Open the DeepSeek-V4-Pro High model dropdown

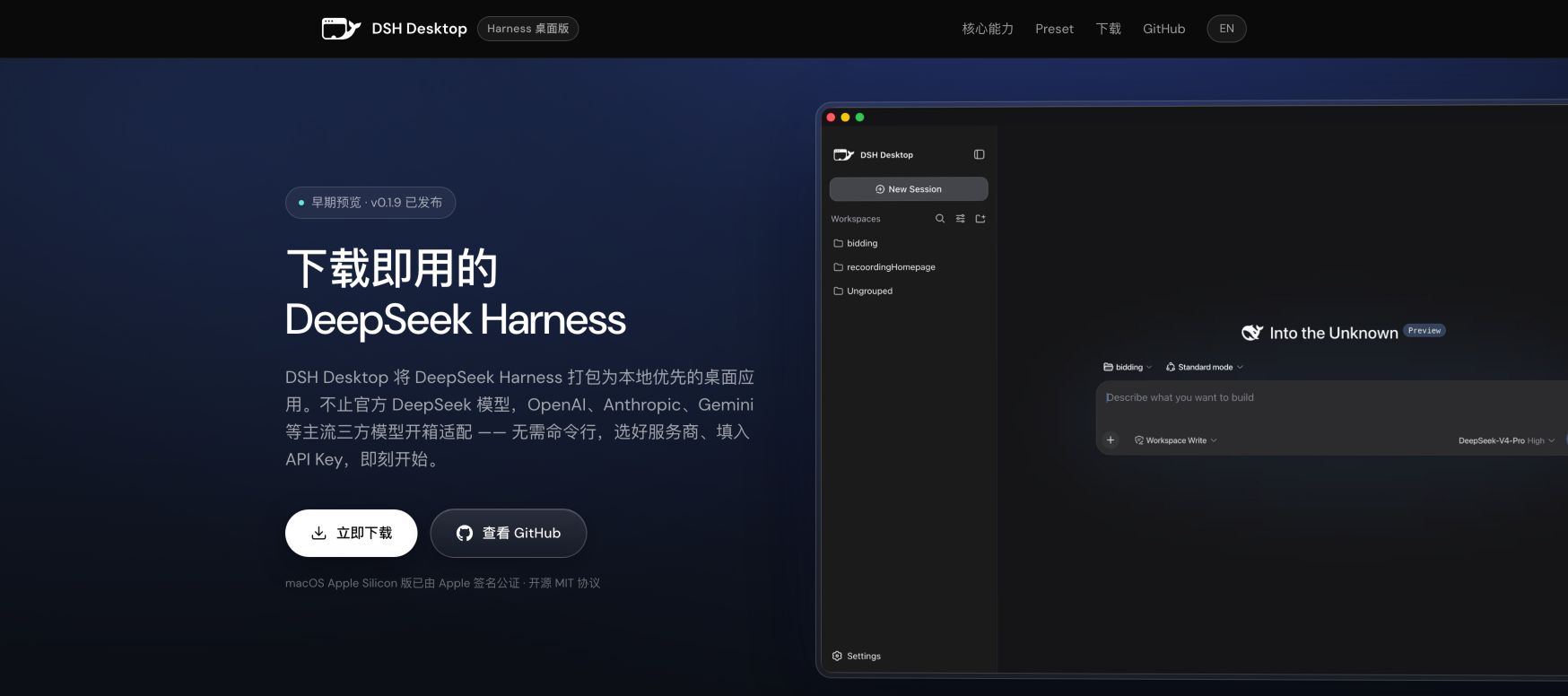pyautogui.click(x=1506, y=440)
